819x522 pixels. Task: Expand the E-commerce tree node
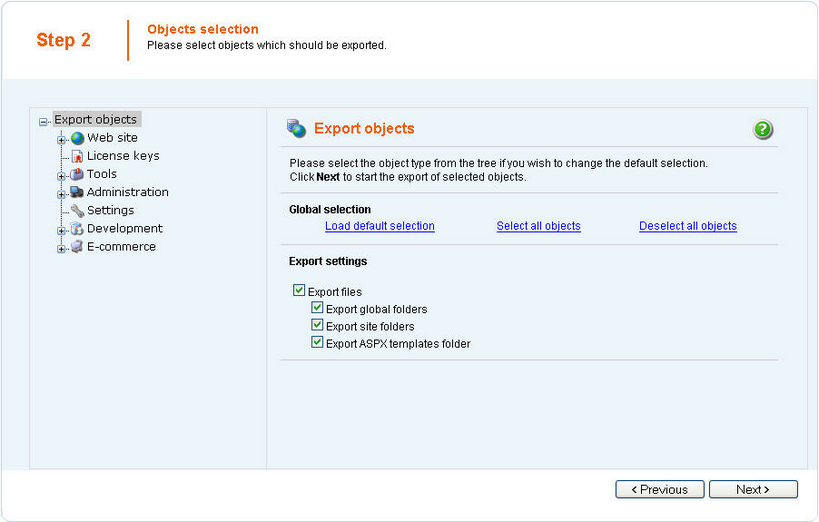click(x=61, y=249)
